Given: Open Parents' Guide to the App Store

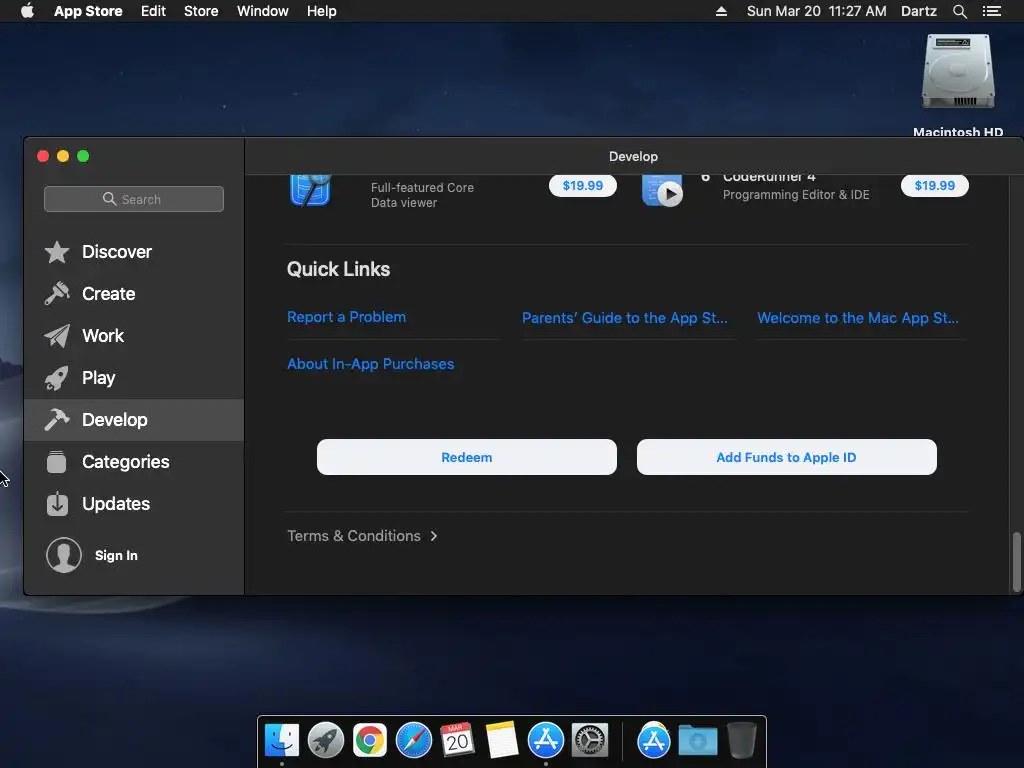Looking at the screenshot, I should click(x=624, y=318).
